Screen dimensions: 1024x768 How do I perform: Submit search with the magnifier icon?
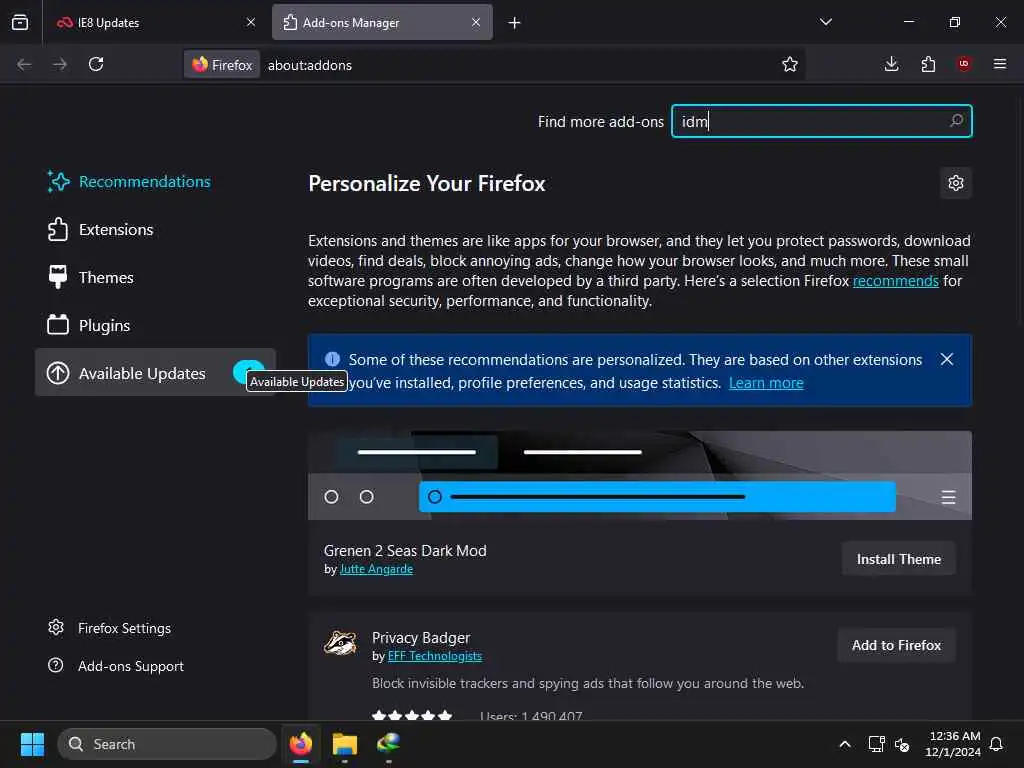pyautogui.click(x=956, y=121)
